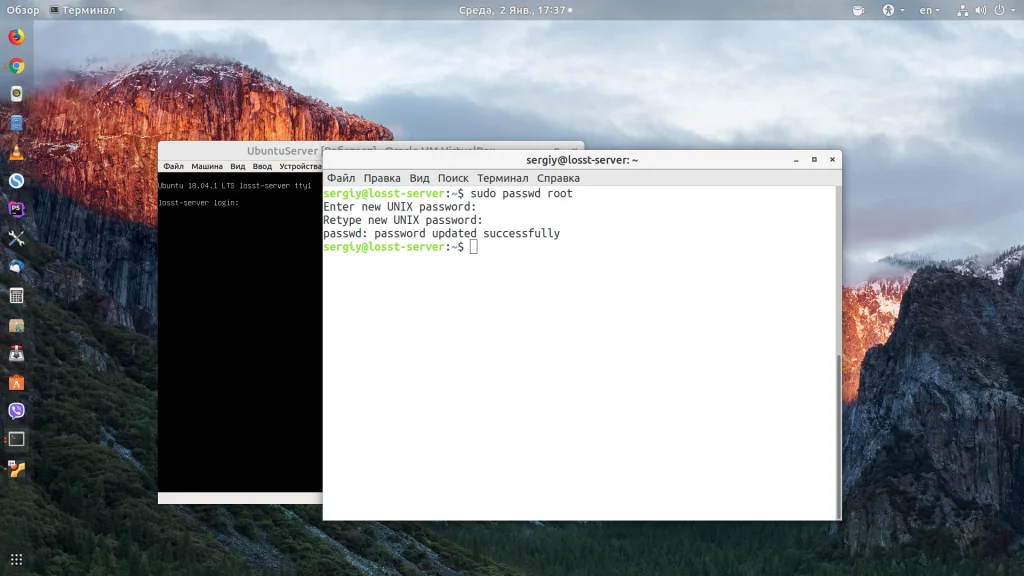Expand the 'en' keyboard layout selector
The image size is (1024, 576).
tap(930, 10)
